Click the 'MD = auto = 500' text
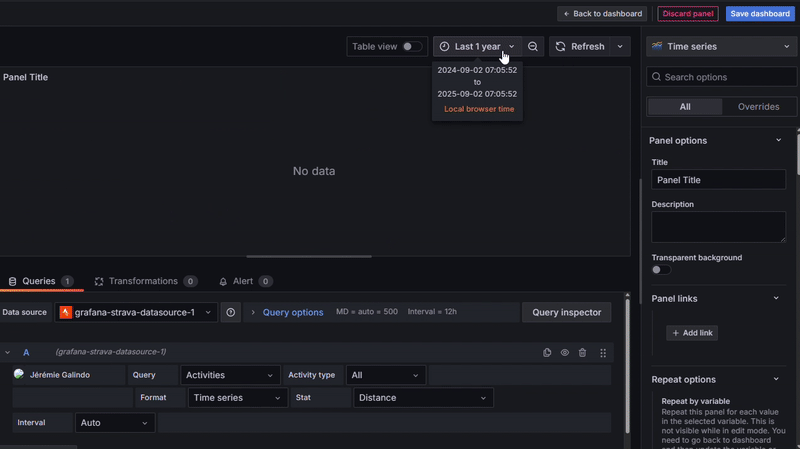The width and height of the screenshot is (800, 449). [x=366, y=311]
